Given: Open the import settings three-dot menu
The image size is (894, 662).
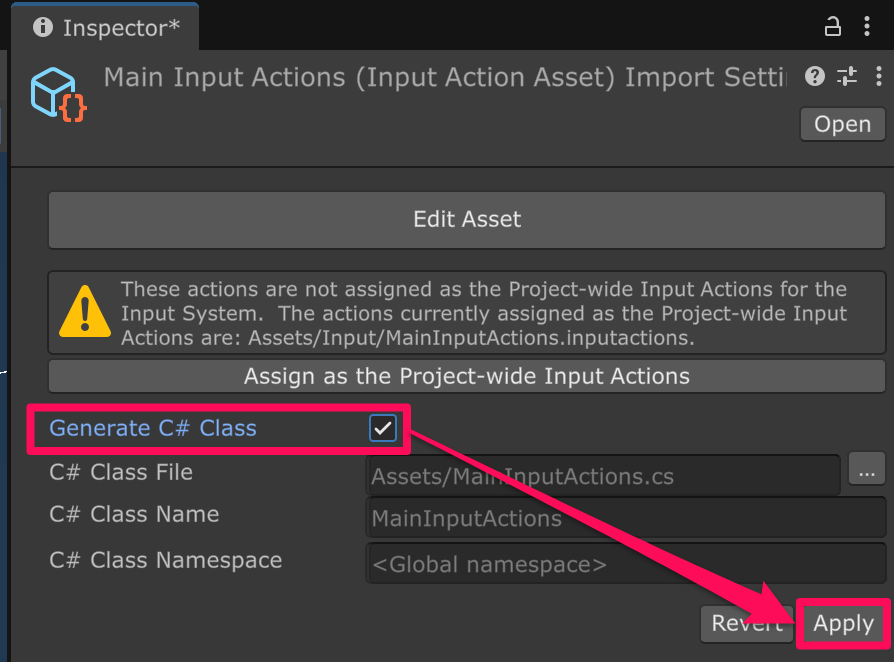Looking at the screenshot, I should [877, 77].
